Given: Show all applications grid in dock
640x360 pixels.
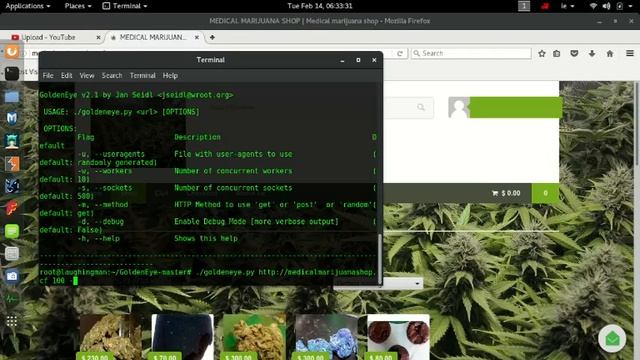Looking at the screenshot, I should pyautogui.click(x=12, y=322).
